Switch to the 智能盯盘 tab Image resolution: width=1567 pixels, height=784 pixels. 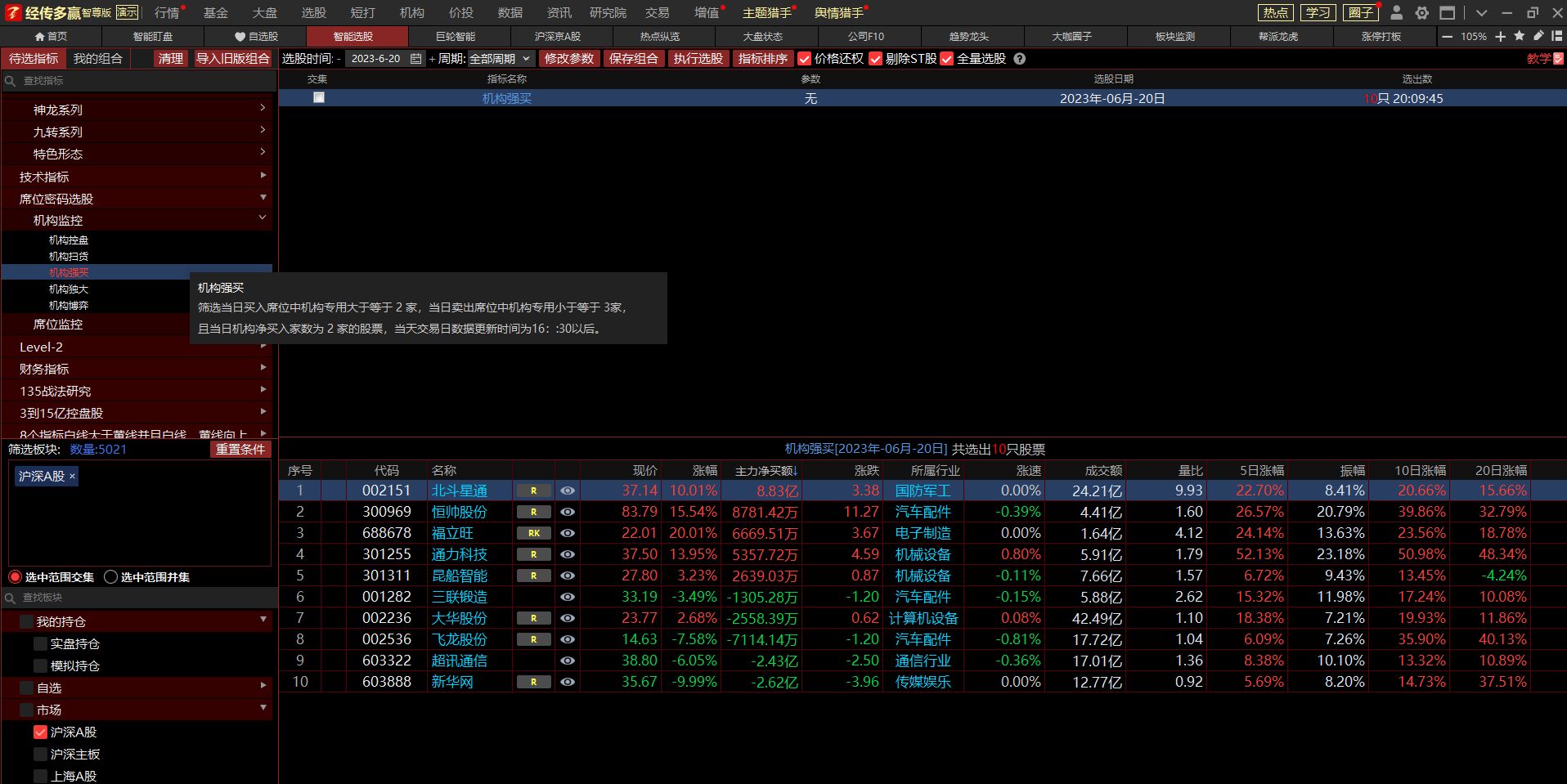tap(153, 37)
